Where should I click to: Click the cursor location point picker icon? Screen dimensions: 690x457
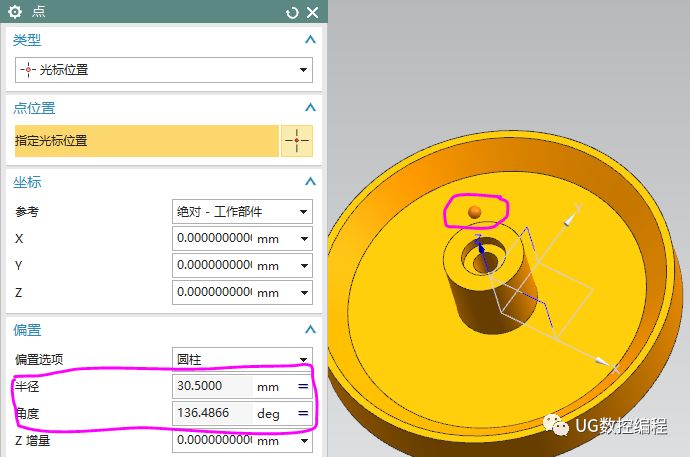click(x=297, y=141)
